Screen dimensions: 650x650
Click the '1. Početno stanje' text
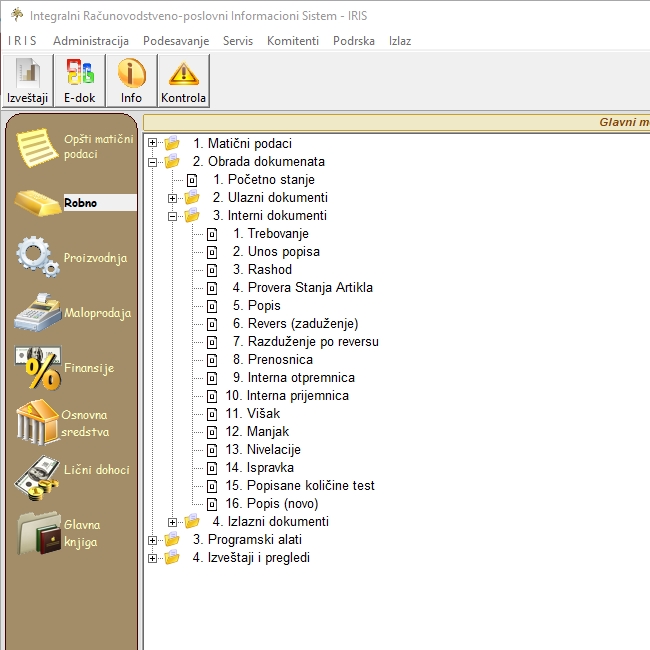click(x=264, y=179)
